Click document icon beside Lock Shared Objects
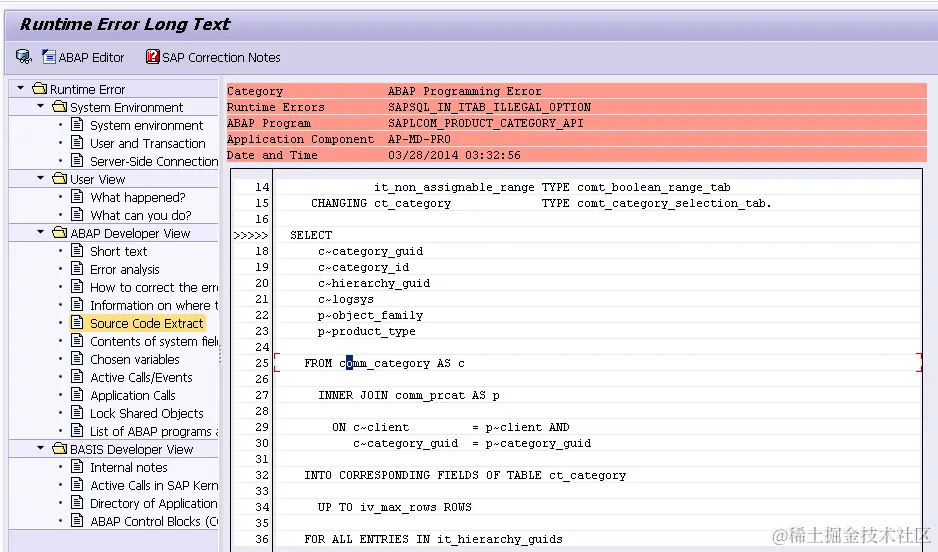Viewport: 938px width, 552px height. pos(77,412)
